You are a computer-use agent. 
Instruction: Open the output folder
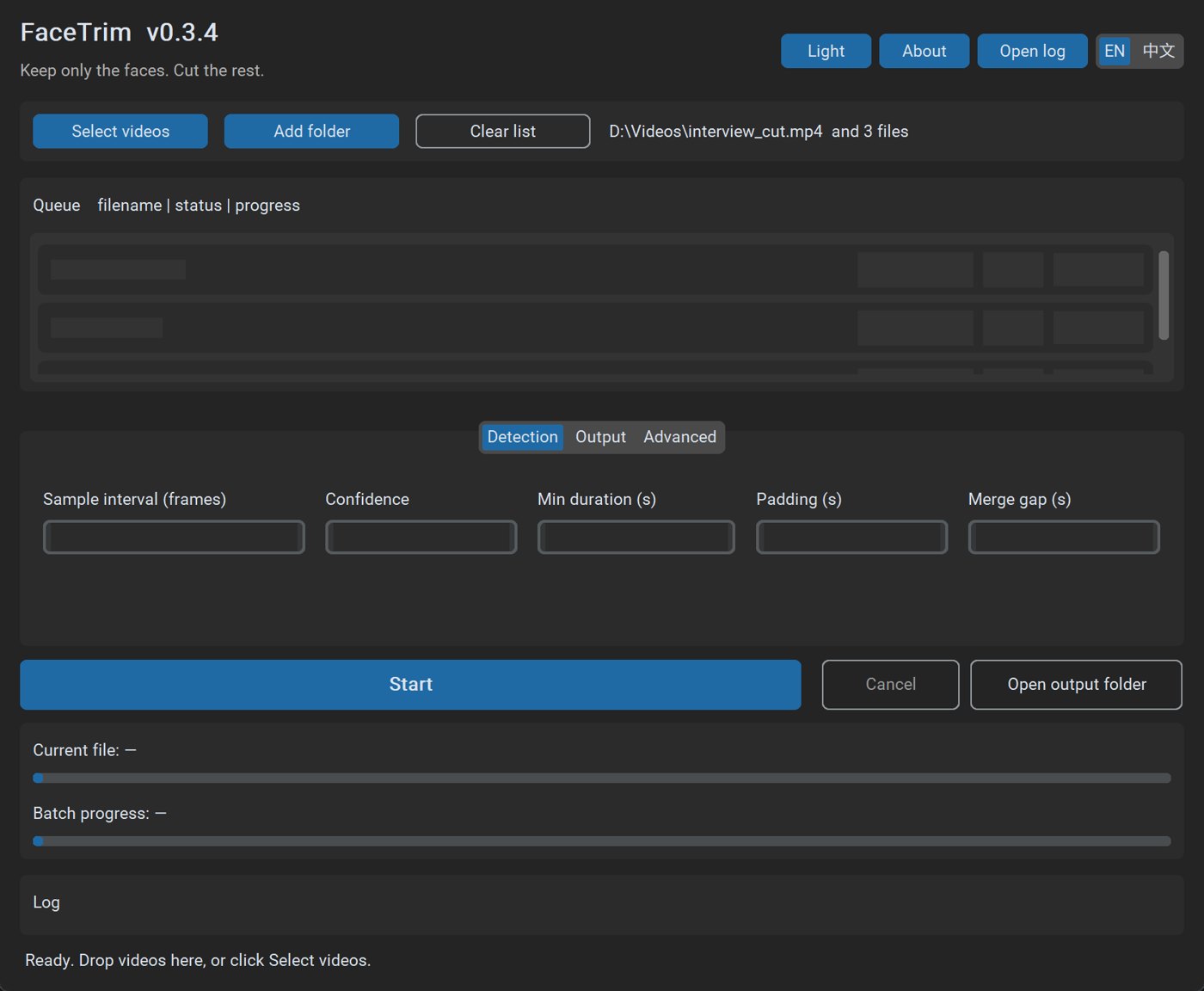1076,685
